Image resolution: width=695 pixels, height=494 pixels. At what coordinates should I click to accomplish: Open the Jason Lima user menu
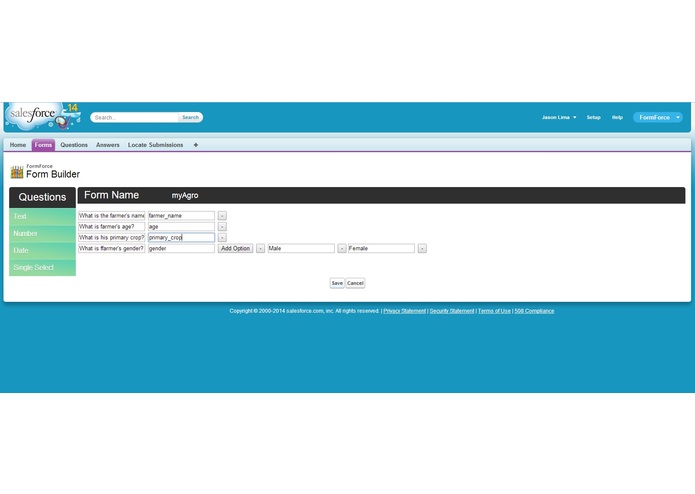tap(559, 117)
